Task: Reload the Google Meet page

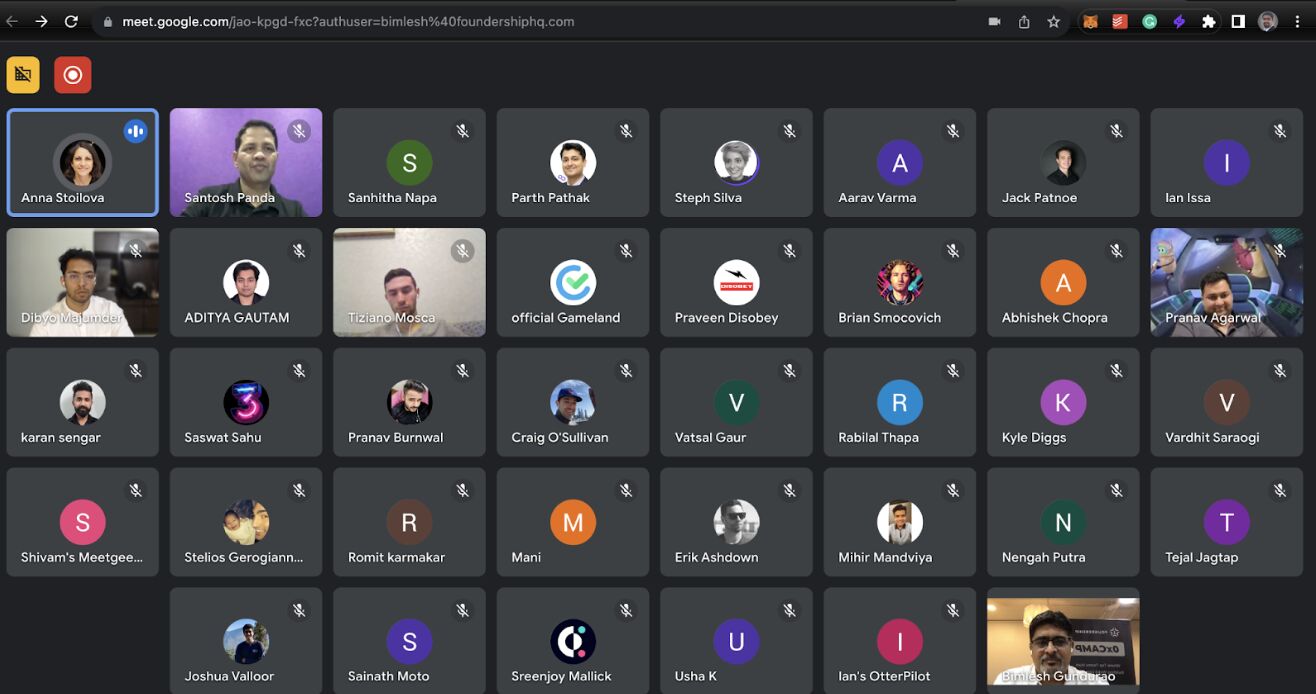Action: [71, 21]
